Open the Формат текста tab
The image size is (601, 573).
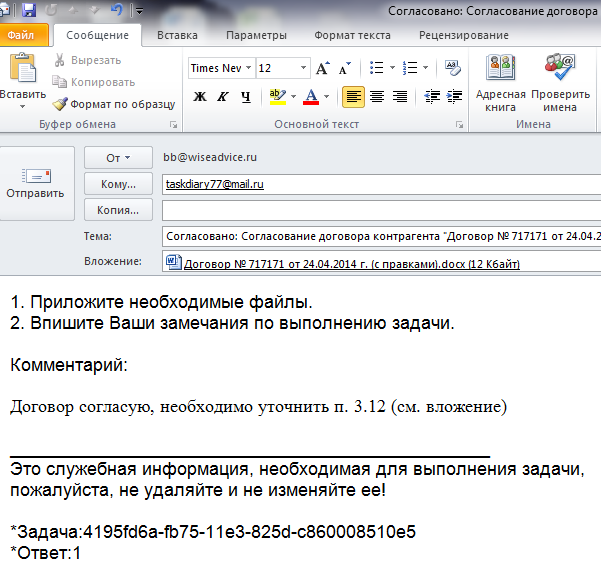tap(352, 35)
